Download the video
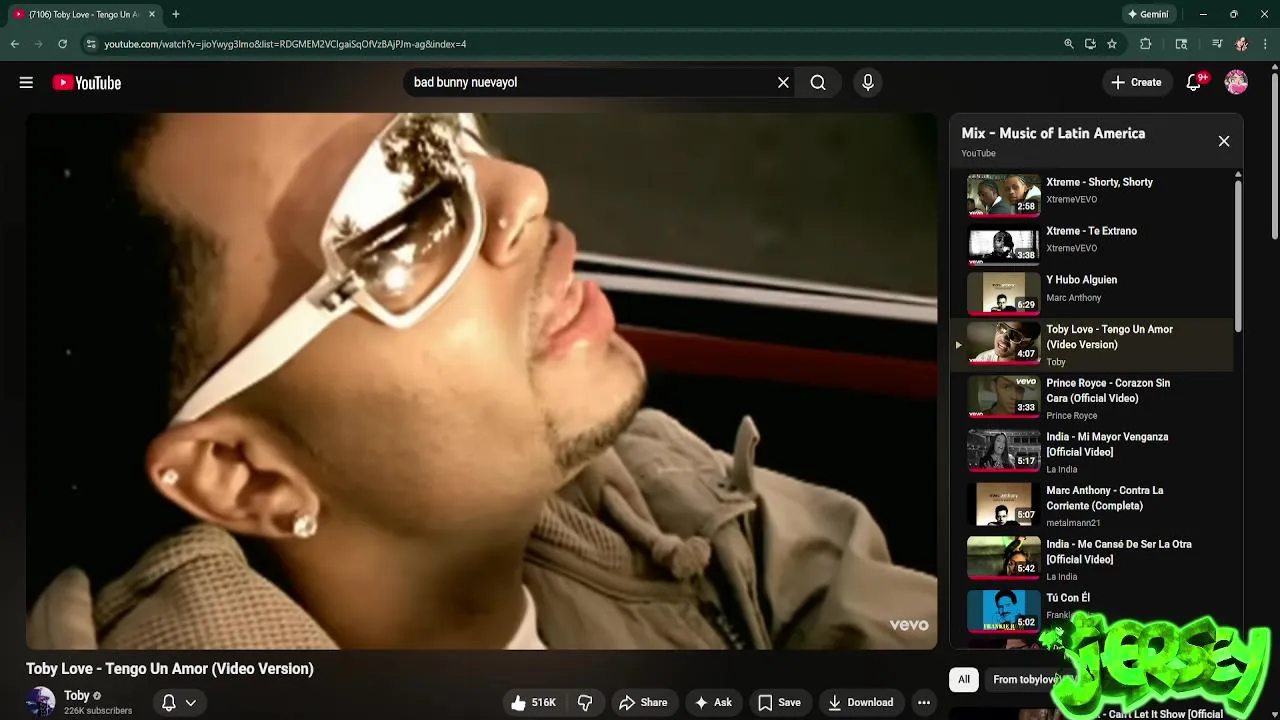This screenshot has height=720, width=1280. [x=861, y=703]
